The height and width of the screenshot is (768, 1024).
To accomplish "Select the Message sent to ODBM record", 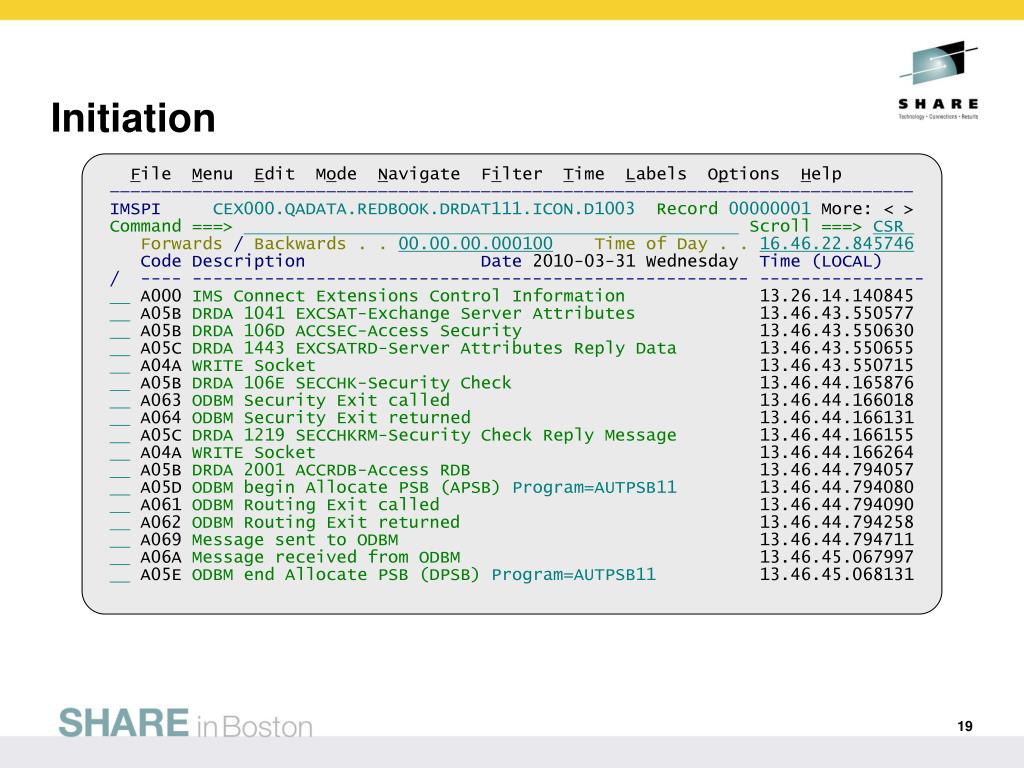I will pos(511,539).
